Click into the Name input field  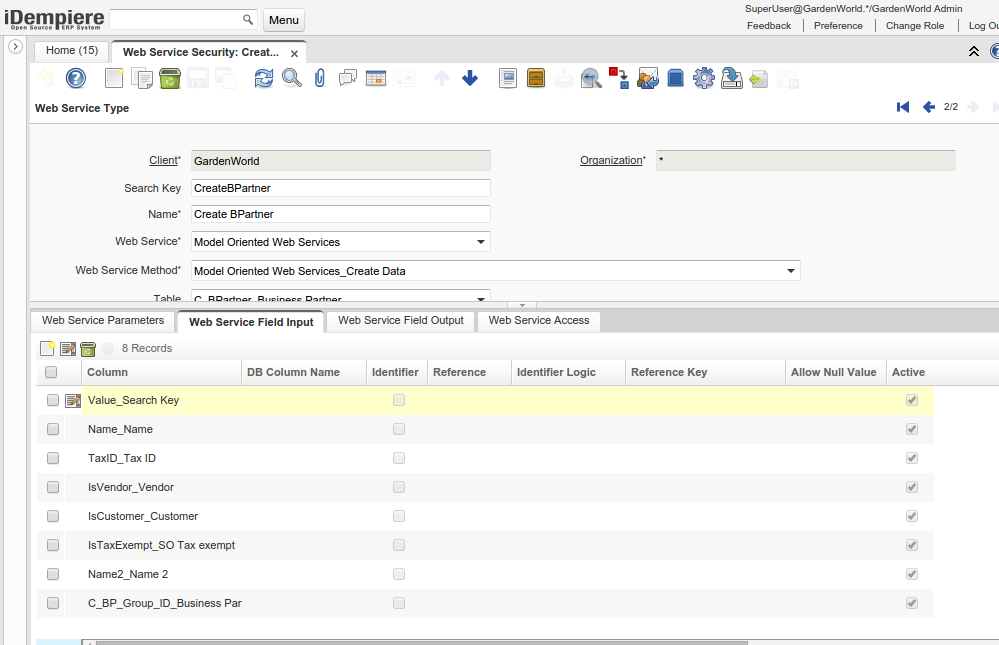[340, 214]
